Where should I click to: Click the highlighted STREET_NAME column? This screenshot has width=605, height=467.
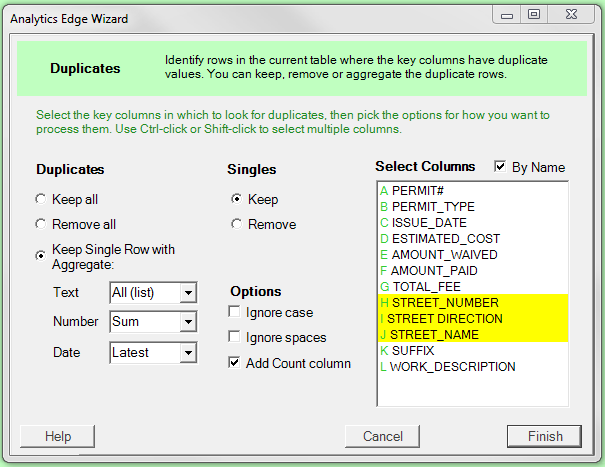[x=437, y=335]
